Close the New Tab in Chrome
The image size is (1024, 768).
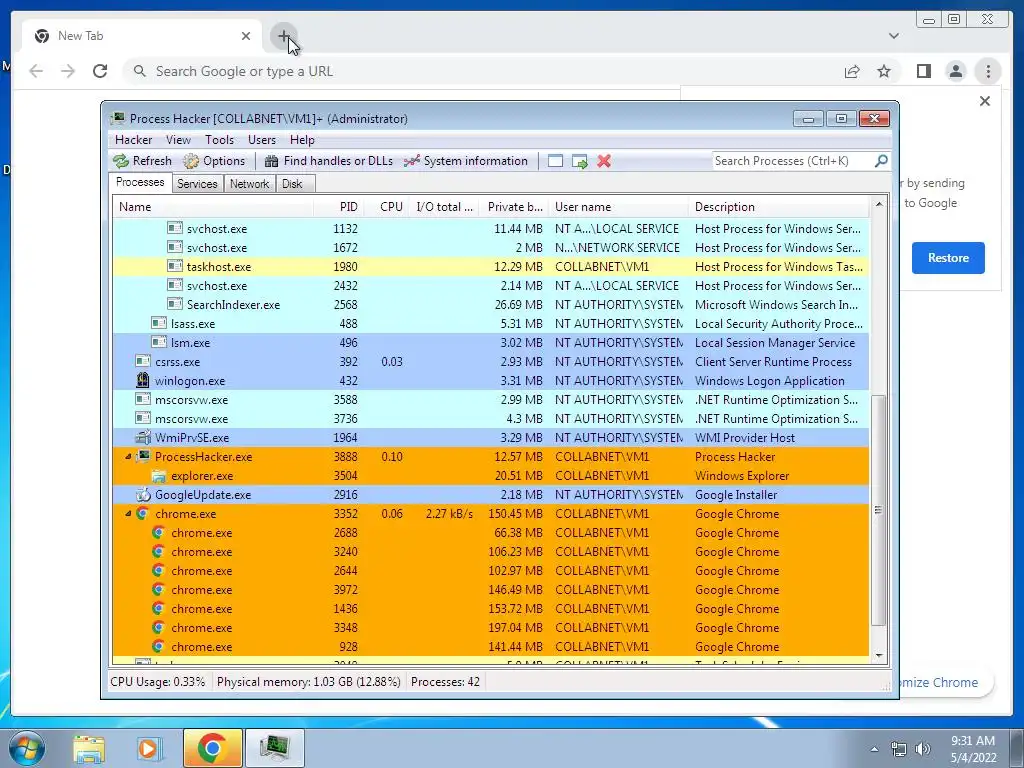(246, 36)
